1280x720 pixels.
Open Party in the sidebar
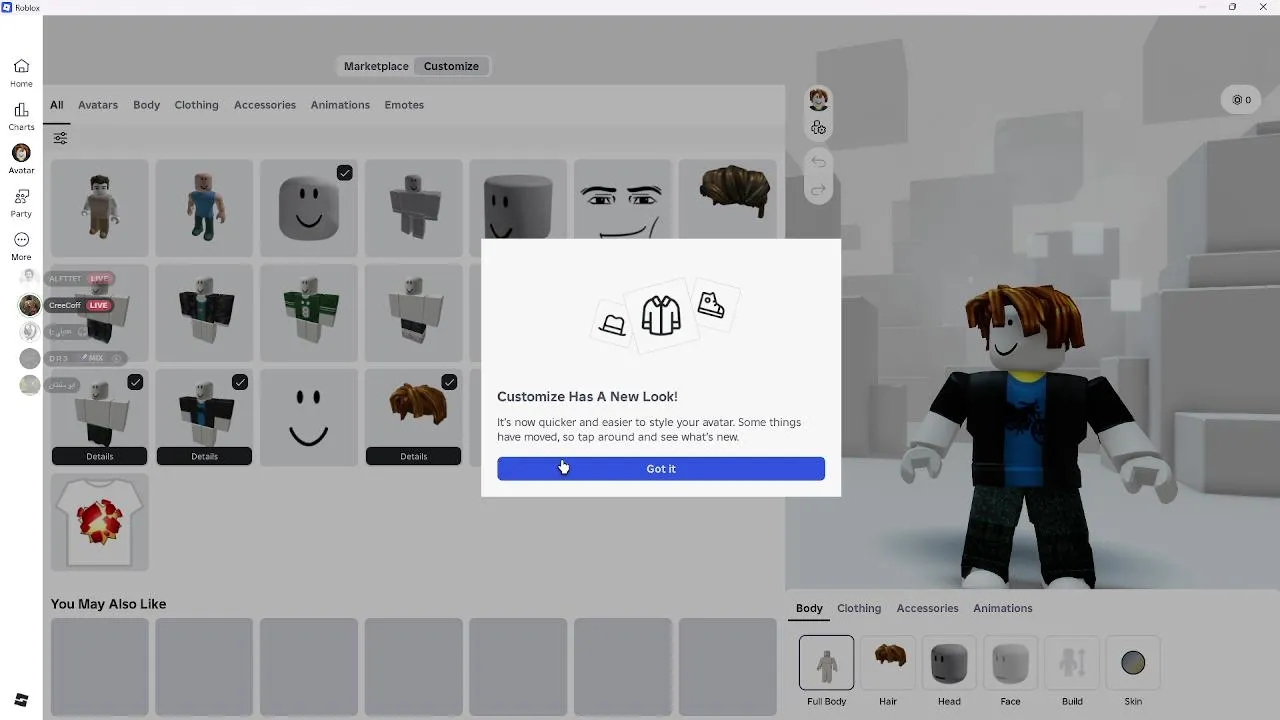(21, 203)
